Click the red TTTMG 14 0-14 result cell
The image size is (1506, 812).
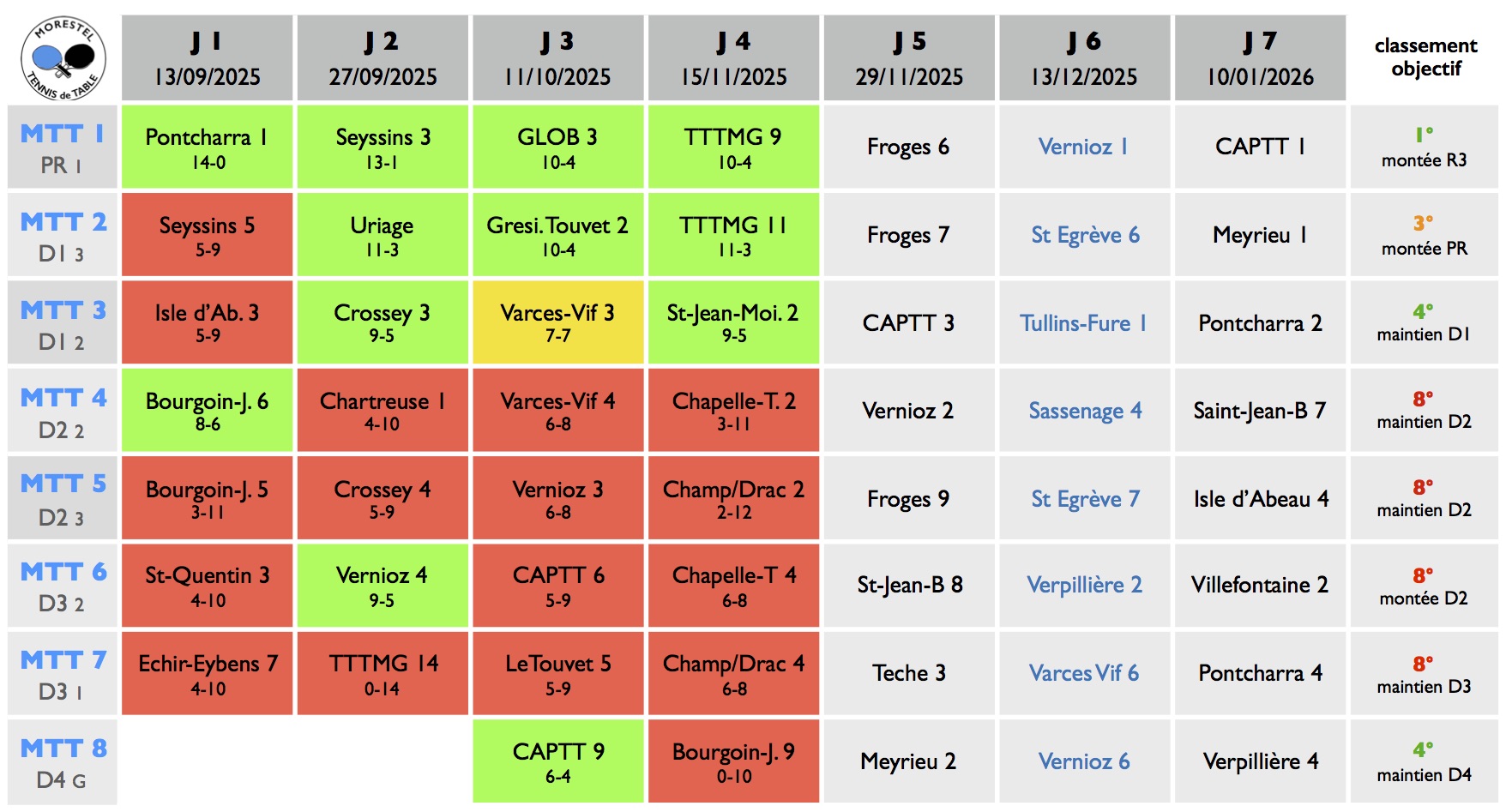tap(383, 673)
